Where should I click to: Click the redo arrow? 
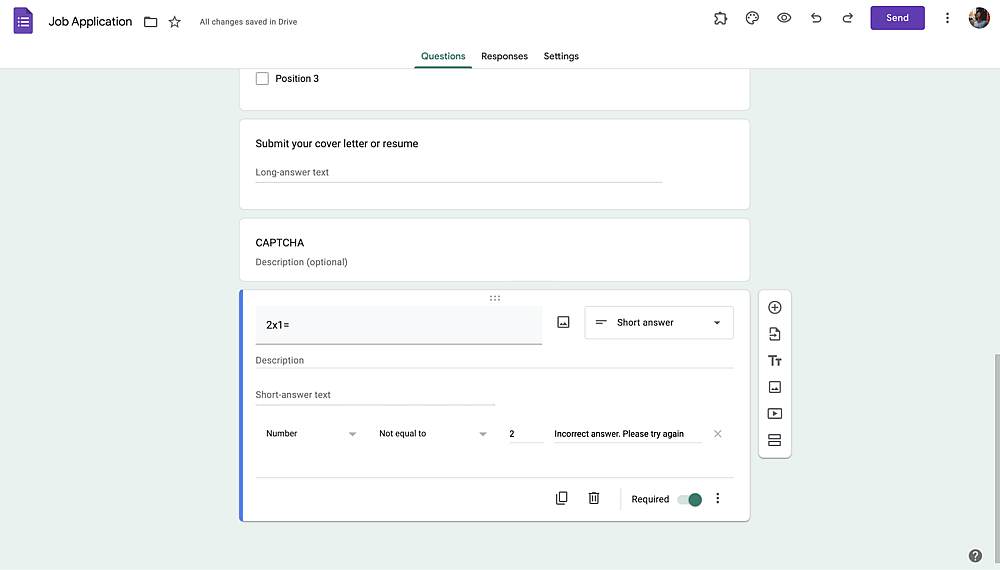tap(848, 18)
